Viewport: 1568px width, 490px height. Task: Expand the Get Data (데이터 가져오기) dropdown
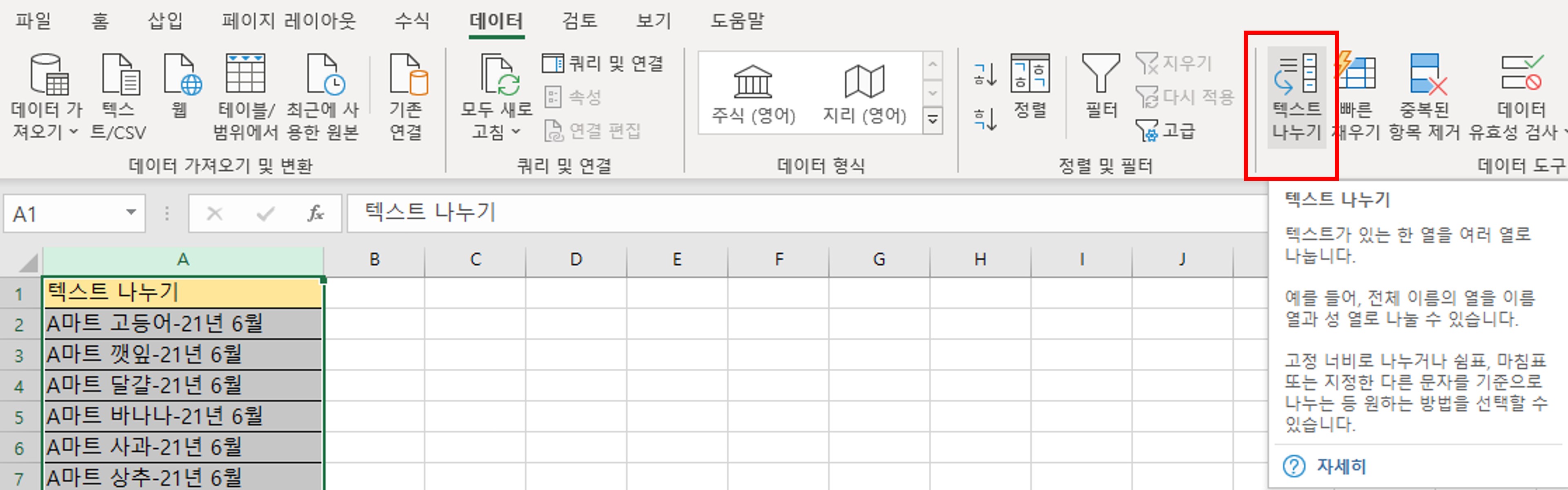click(x=73, y=131)
